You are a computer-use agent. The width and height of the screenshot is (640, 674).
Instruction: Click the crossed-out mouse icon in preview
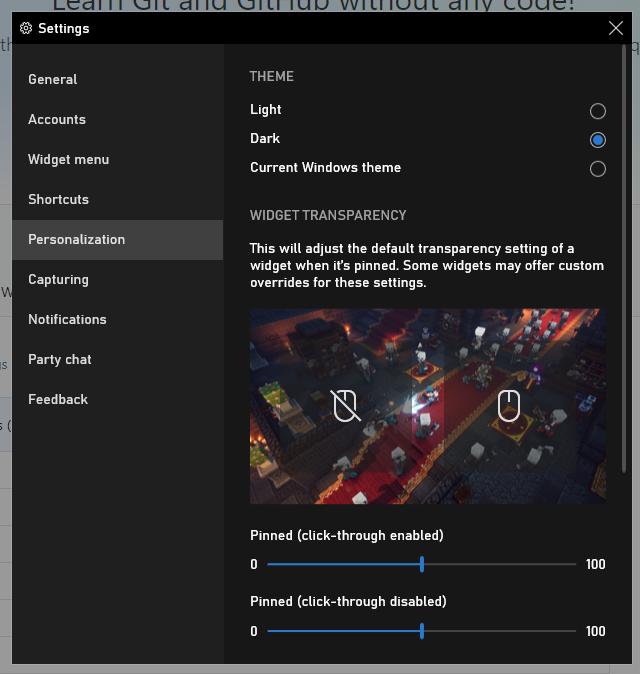[346, 406]
